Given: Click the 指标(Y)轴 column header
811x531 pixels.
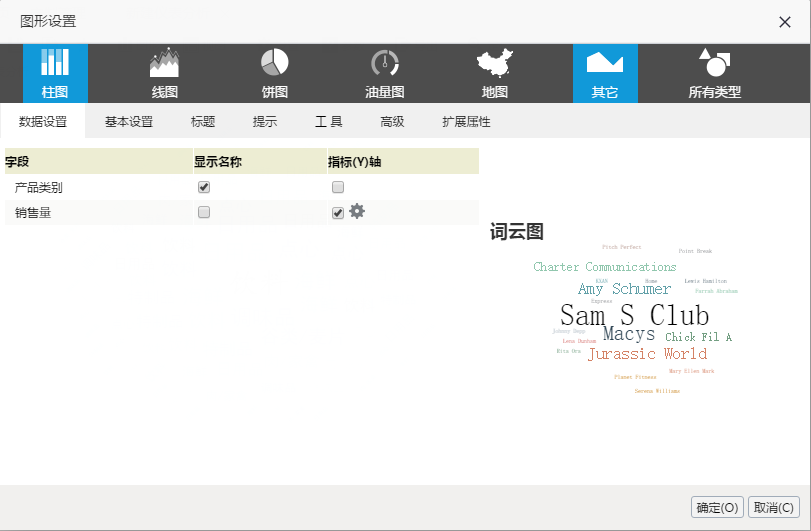Looking at the screenshot, I should [403, 161].
